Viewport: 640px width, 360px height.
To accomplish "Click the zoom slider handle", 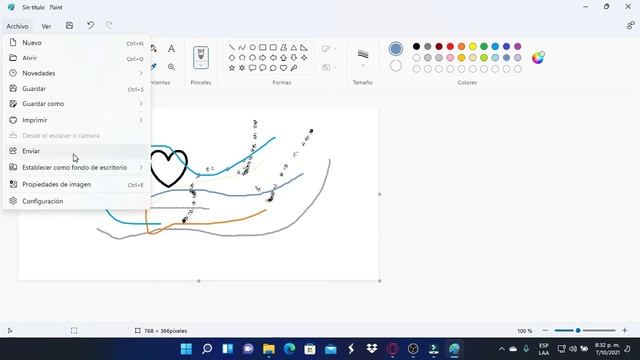I will [x=578, y=331].
